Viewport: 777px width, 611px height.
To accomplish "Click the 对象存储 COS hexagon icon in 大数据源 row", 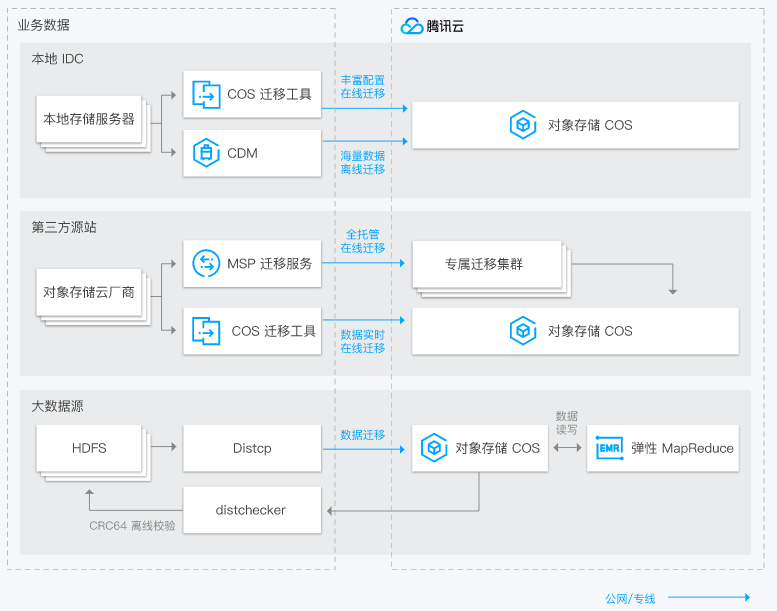I will [434, 448].
